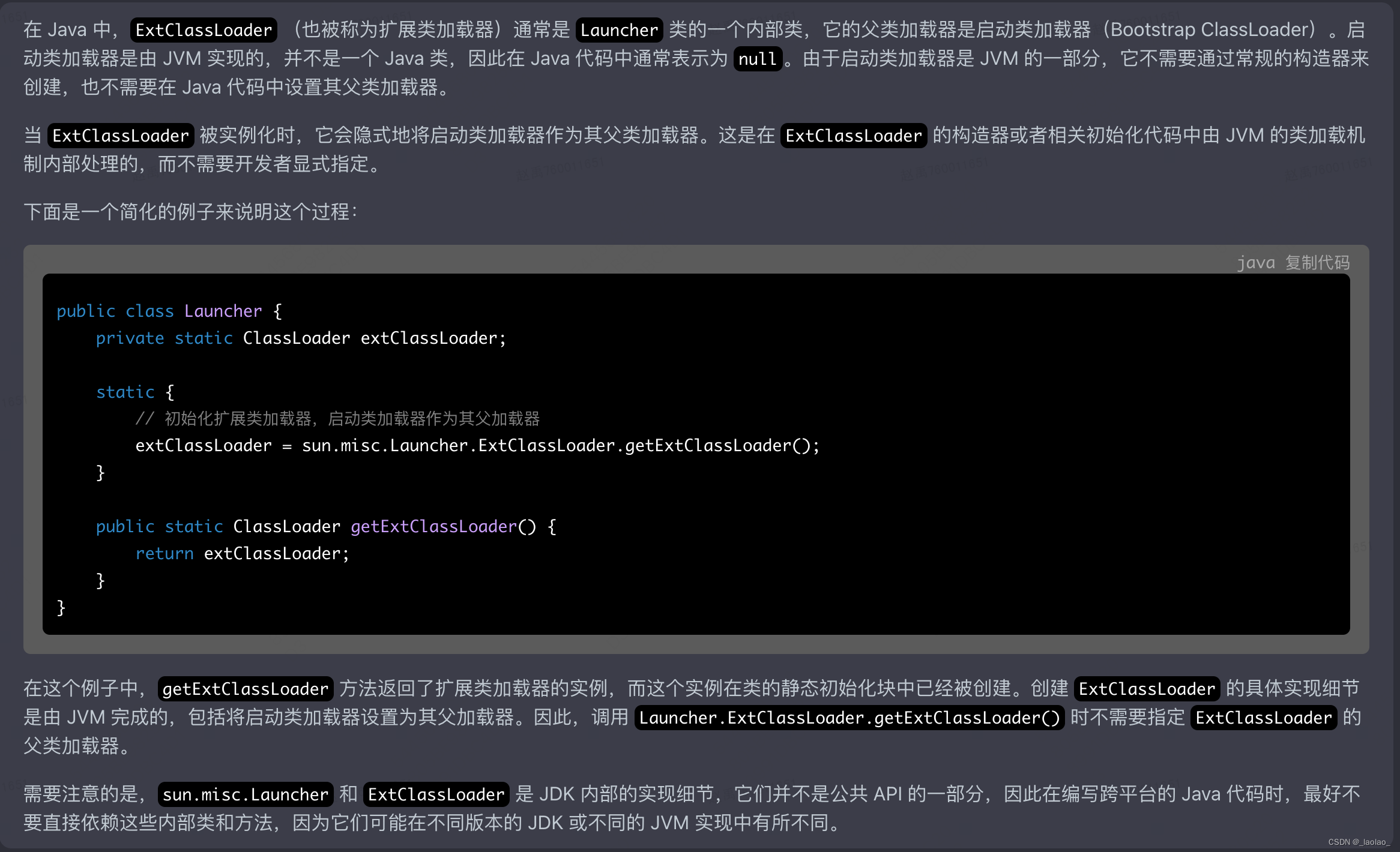
Task: Click inline code 'Launcher' in first paragraph
Action: pos(620,30)
